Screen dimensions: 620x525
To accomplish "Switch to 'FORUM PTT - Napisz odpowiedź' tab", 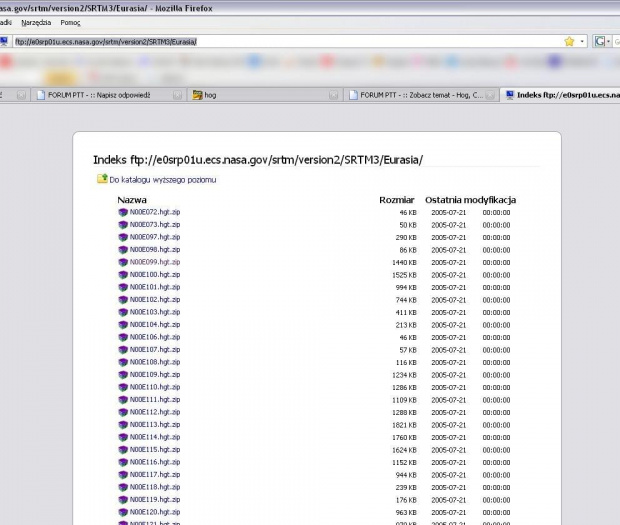I will coord(100,96).
